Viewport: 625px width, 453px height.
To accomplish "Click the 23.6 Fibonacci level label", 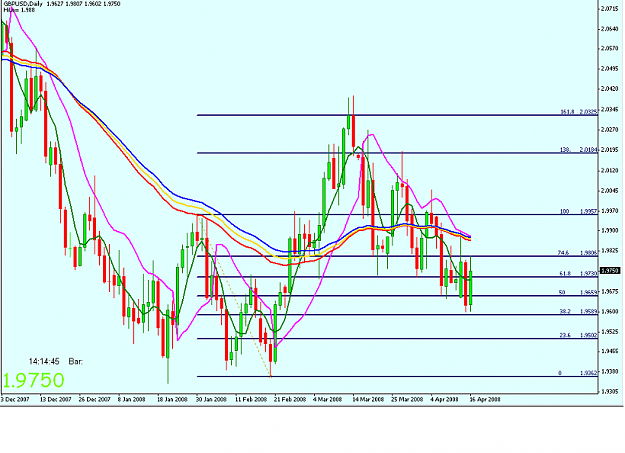I will [x=565, y=335].
